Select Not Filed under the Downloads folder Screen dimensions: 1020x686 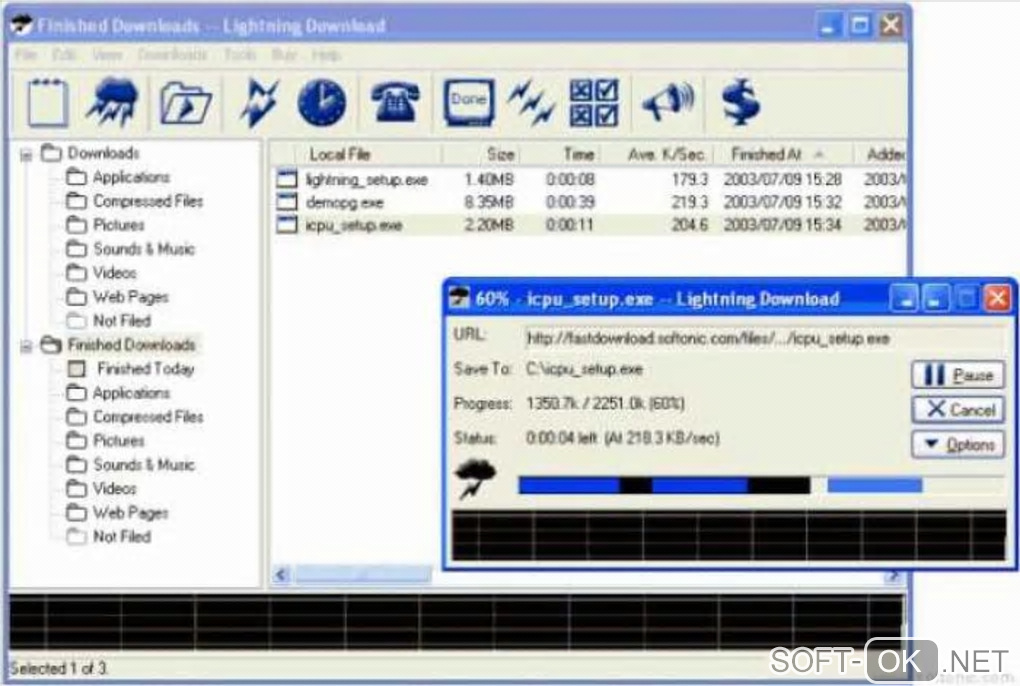[109, 321]
